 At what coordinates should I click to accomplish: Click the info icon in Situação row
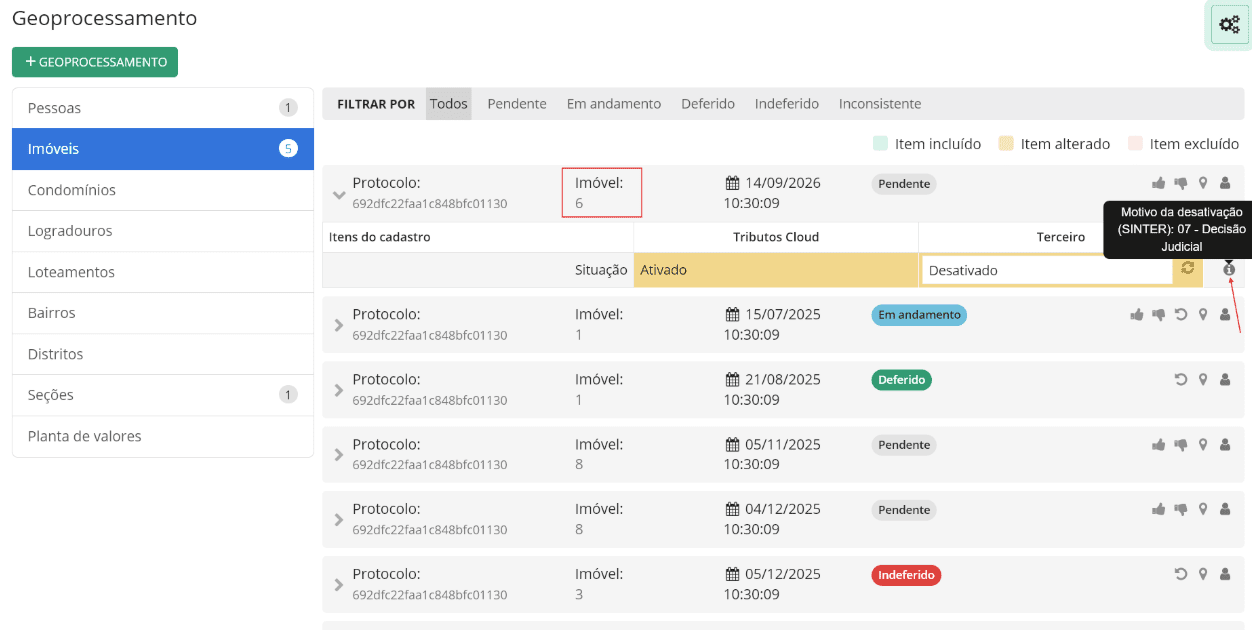[x=1229, y=269]
